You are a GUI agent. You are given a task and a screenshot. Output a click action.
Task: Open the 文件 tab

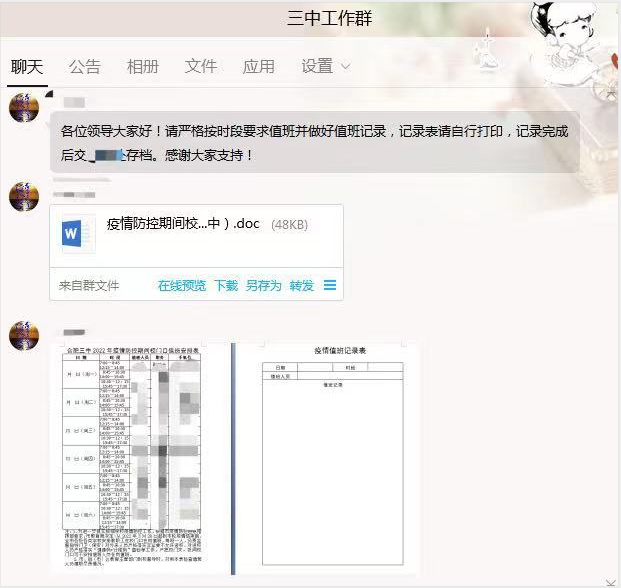tap(201, 67)
